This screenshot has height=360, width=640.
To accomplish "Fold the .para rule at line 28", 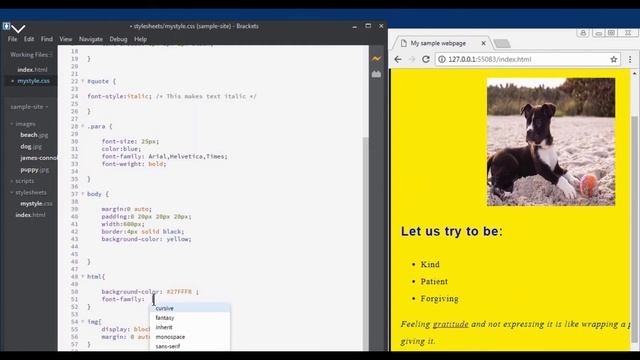I will pyautogui.click(x=82, y=126).
